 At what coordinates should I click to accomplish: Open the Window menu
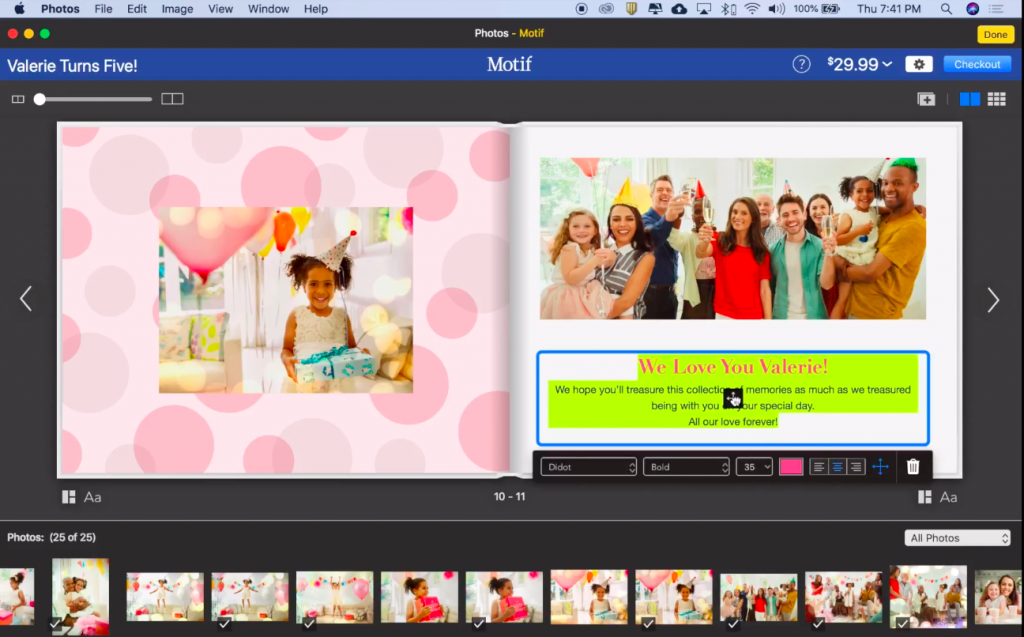tap(268, 9)
